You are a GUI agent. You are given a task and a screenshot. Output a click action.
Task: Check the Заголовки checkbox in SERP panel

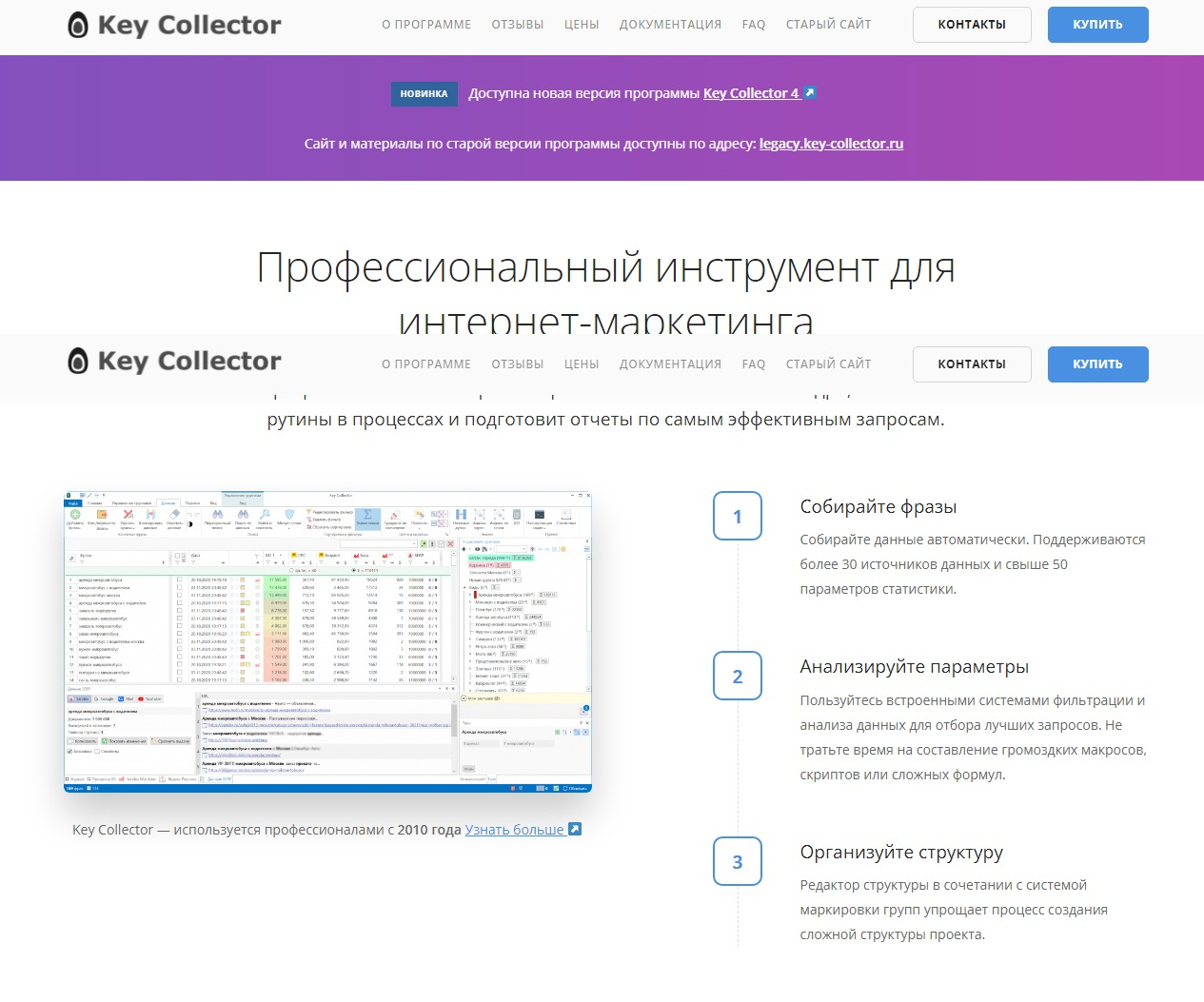coord(69,751)
